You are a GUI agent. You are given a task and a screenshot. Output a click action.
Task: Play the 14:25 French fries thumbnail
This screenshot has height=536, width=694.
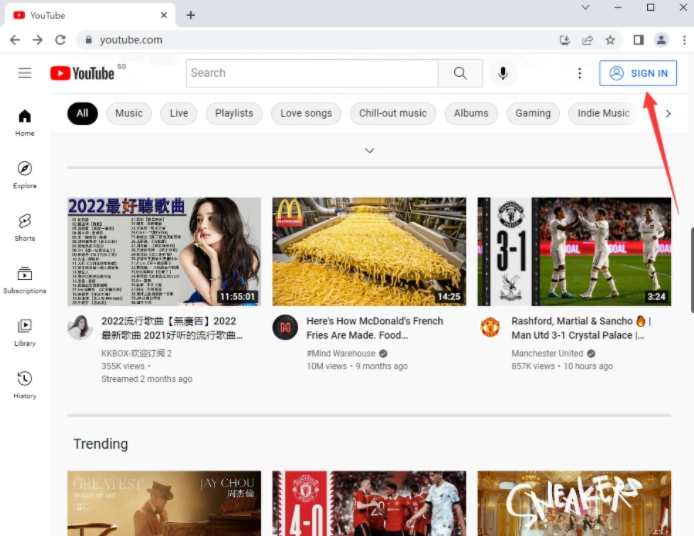pos(369,251)
